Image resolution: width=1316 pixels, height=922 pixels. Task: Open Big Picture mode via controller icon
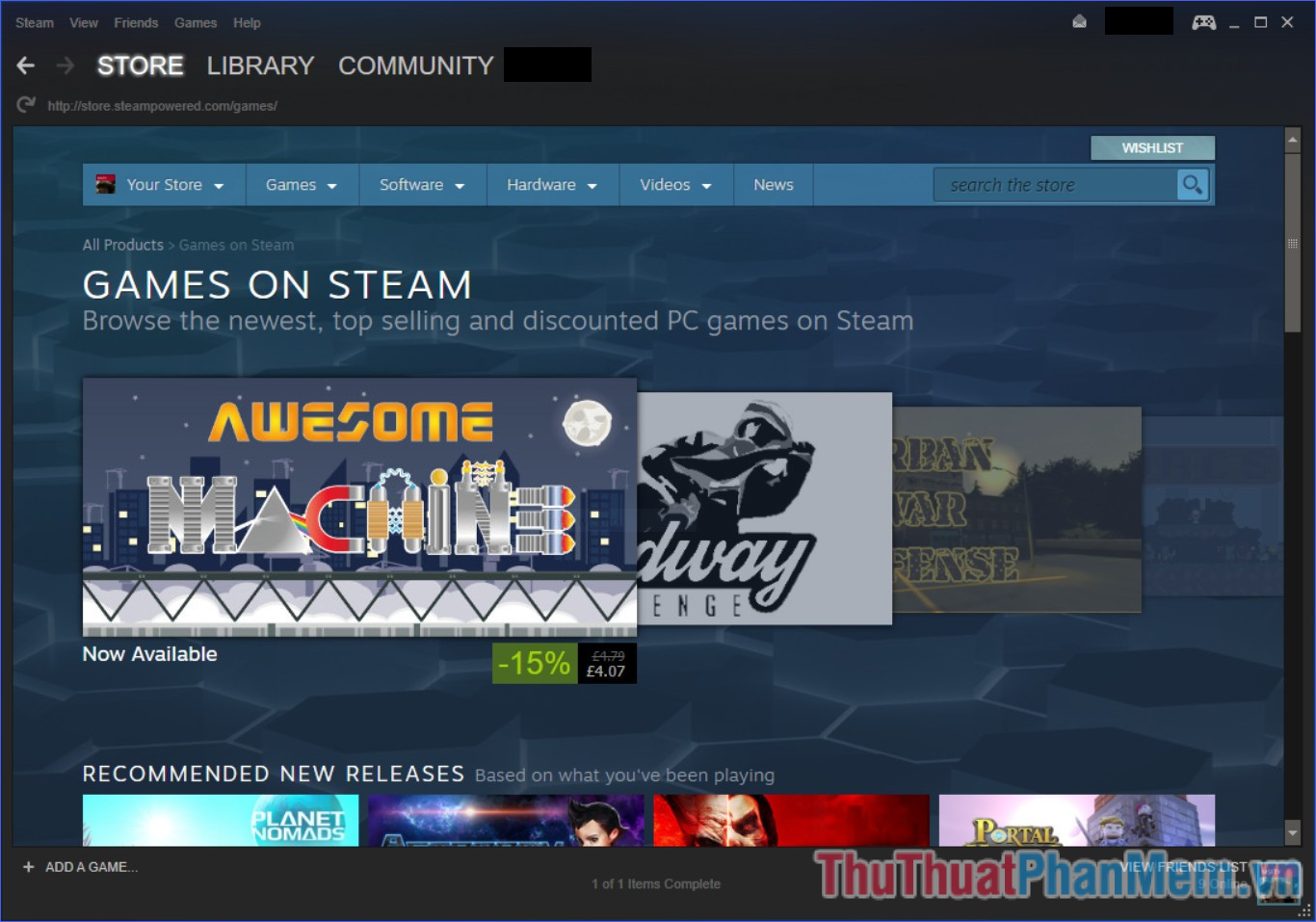click(x=1203, y=22)
